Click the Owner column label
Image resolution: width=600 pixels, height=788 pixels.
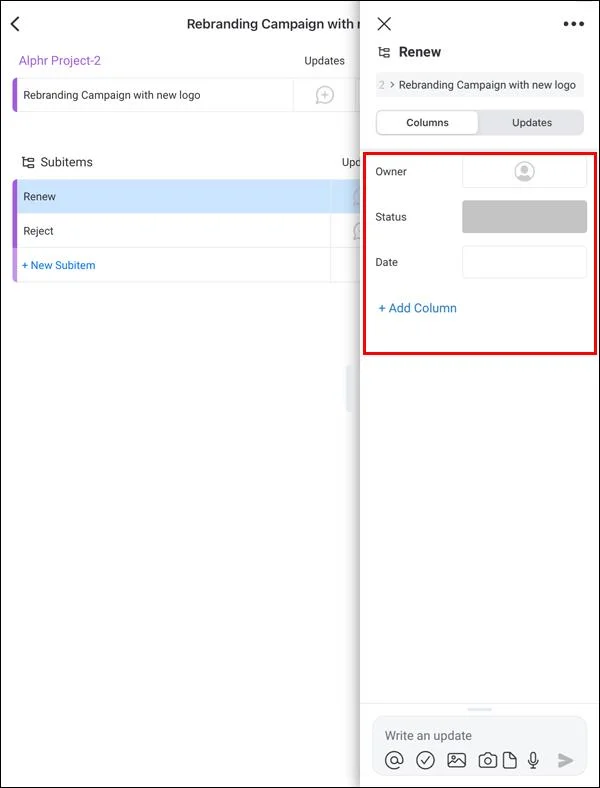click(391, 171)
